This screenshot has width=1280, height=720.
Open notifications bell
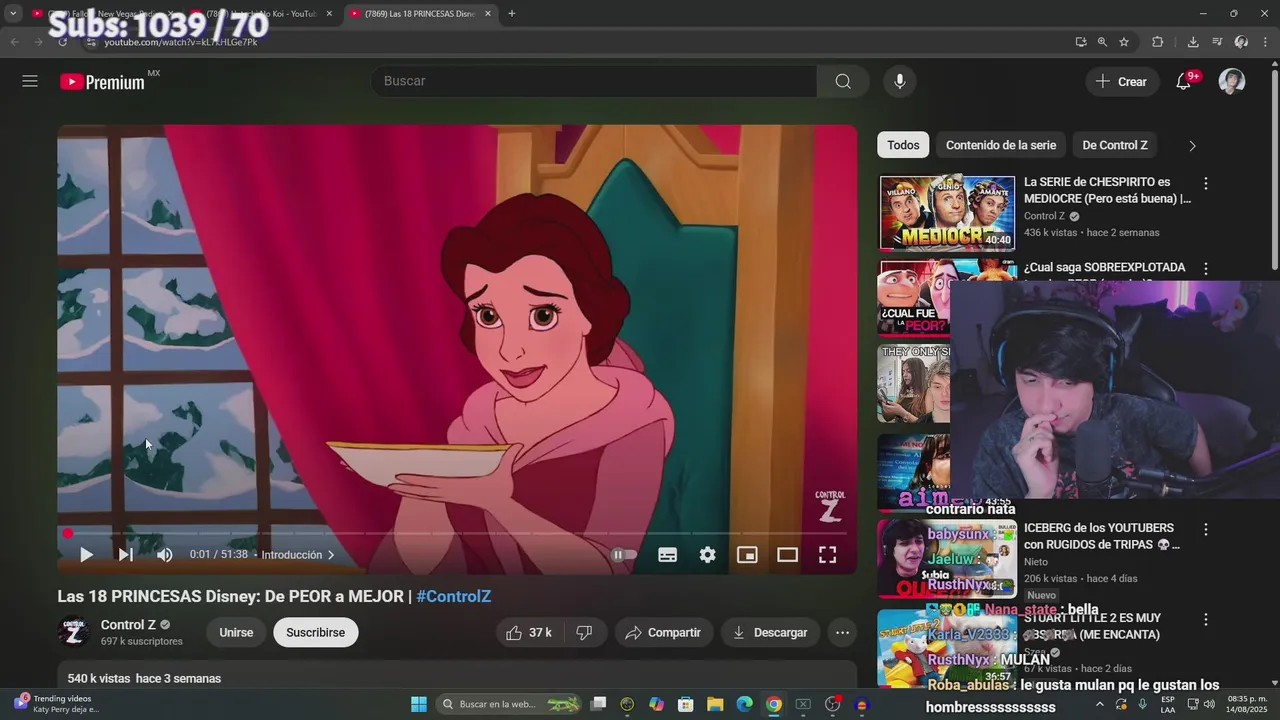1184,82
